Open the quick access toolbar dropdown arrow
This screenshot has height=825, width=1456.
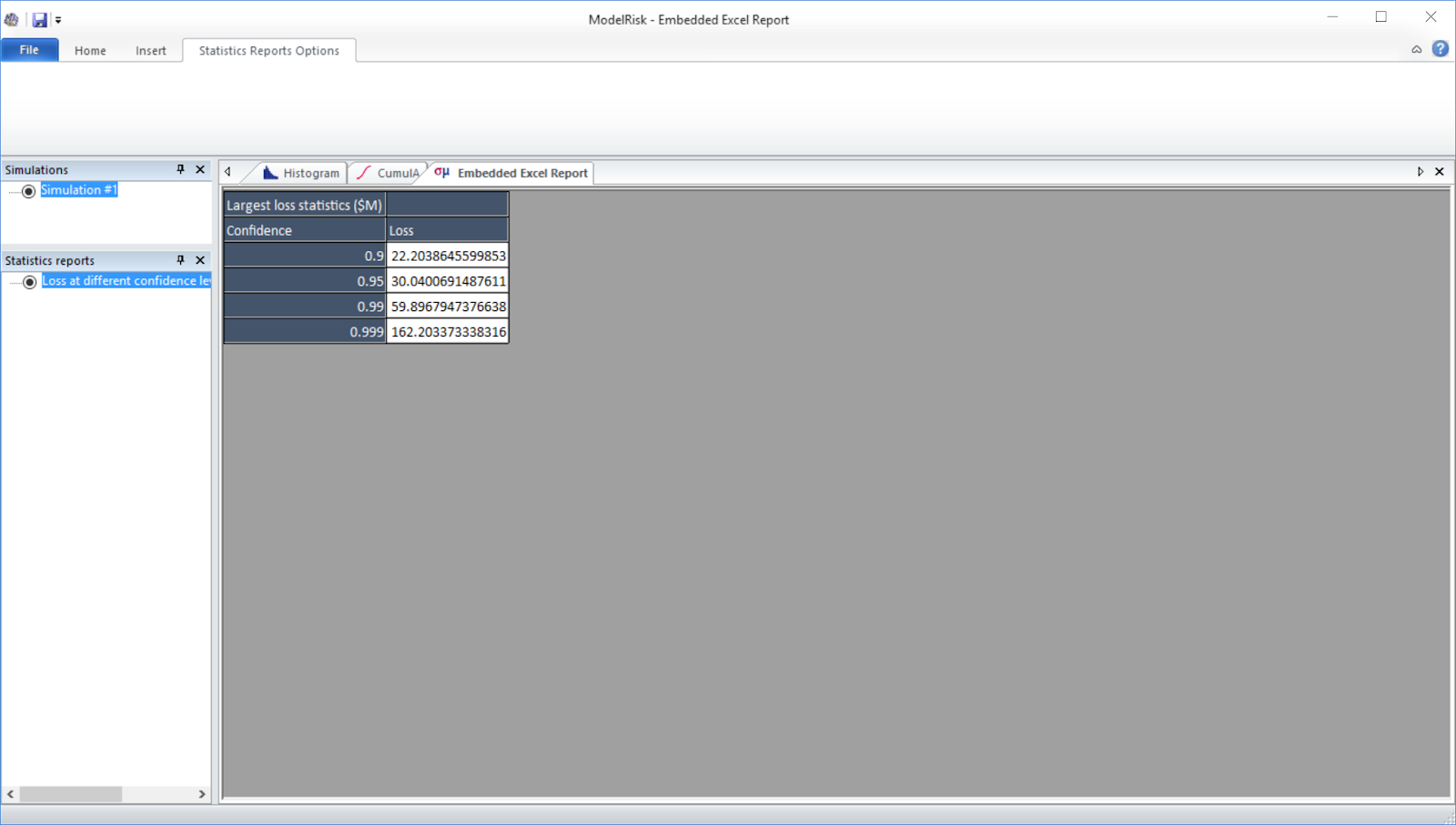click(57, 18)
